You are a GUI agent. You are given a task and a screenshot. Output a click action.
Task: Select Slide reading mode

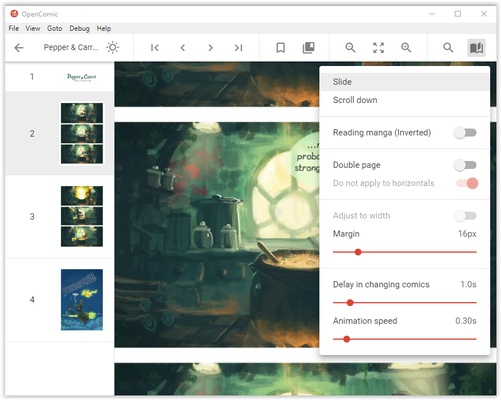pos(404,82)
